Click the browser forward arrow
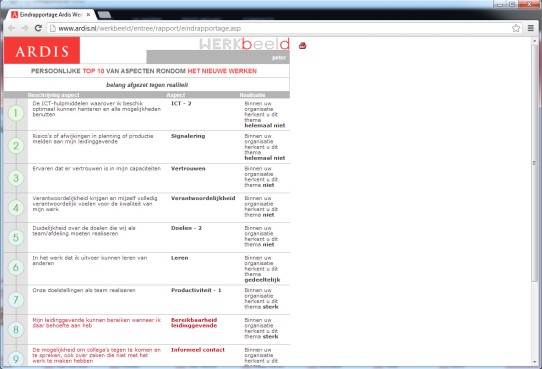 click(x=25, y=28)
